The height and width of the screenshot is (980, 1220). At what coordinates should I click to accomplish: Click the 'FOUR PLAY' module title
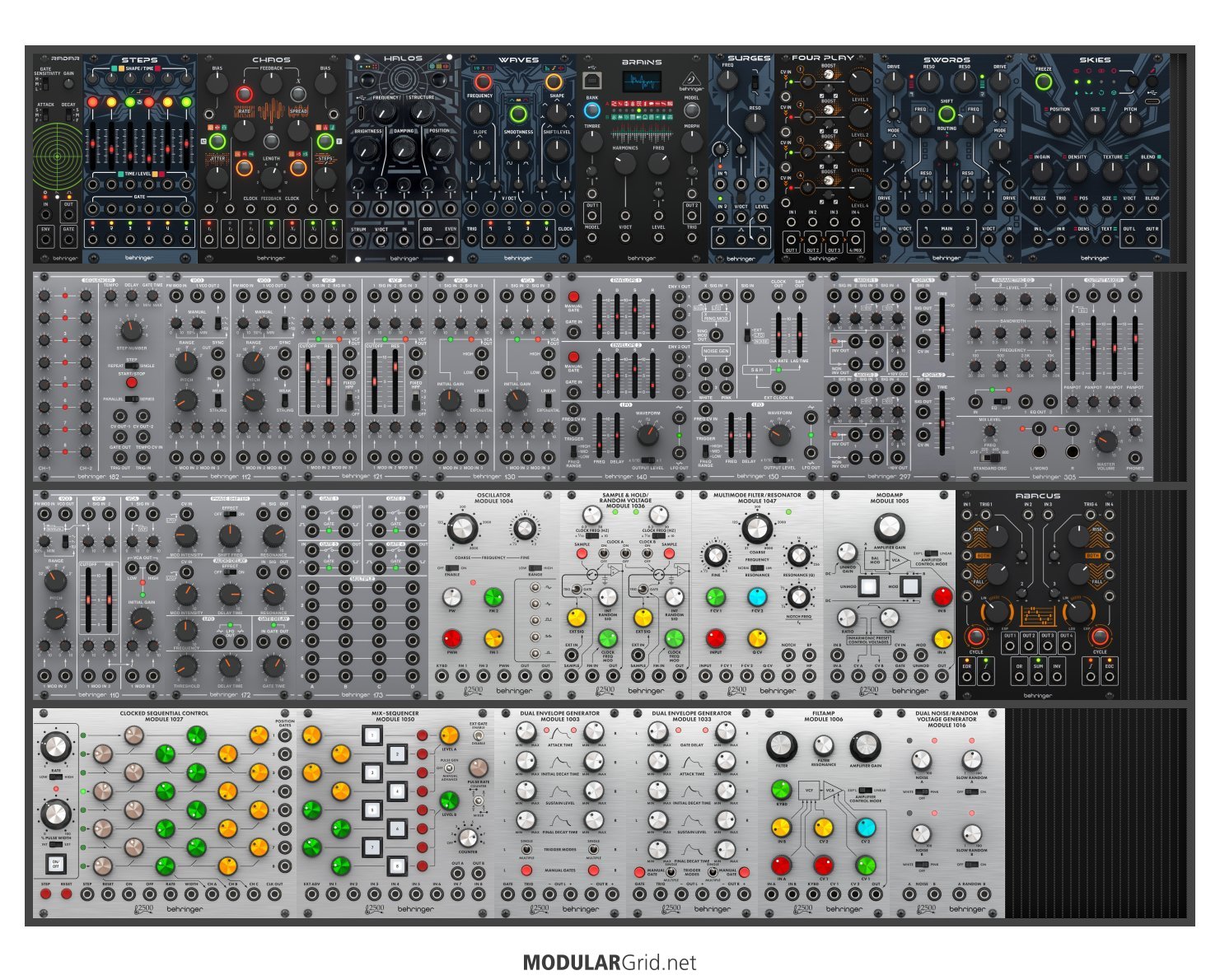pos(823,58)
